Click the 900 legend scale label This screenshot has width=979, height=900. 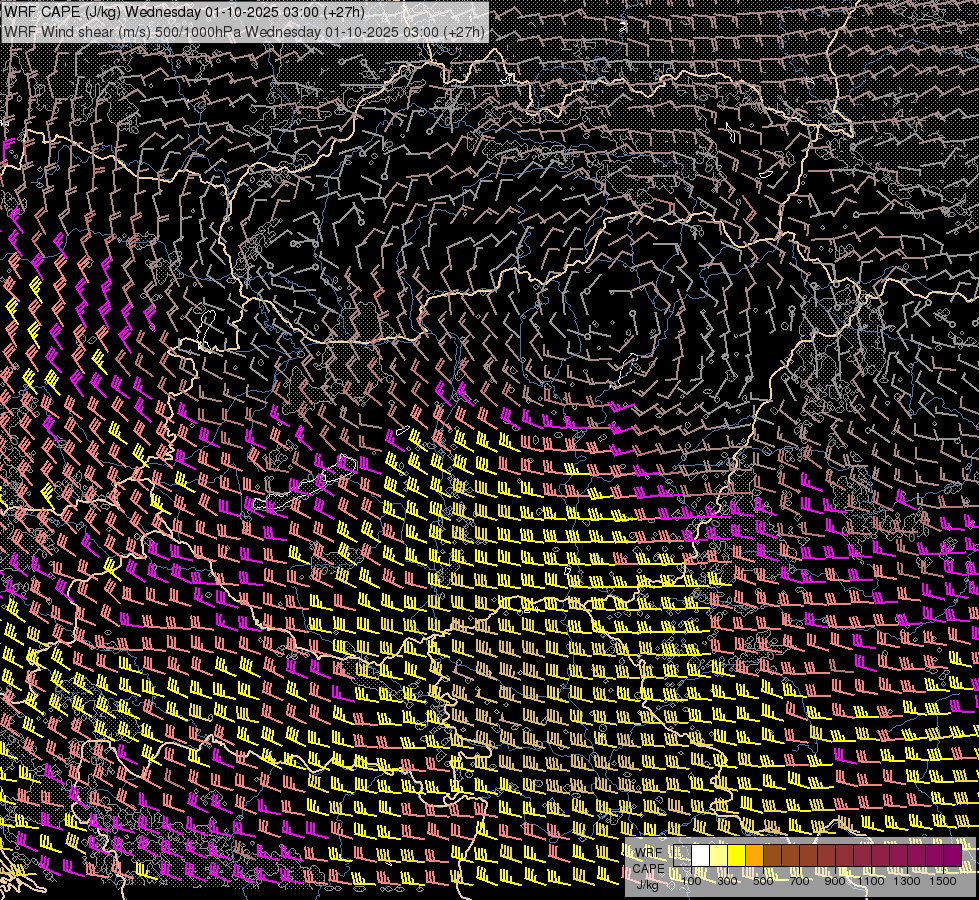(x=835, y=880)
